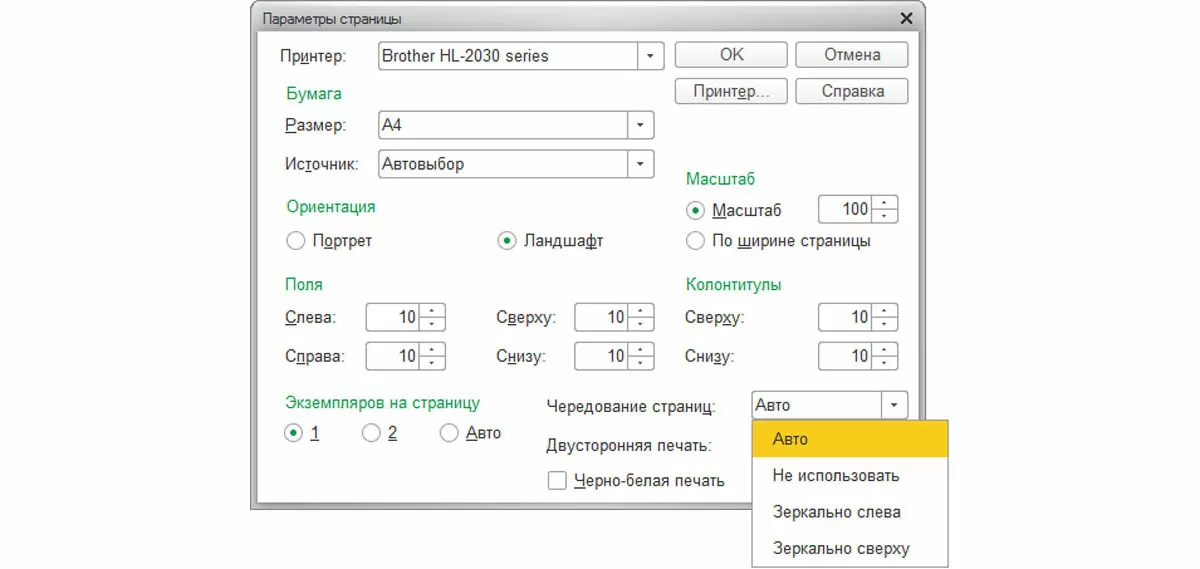Click the Brother HL-2030 series printer field

[x=508, y=56]
